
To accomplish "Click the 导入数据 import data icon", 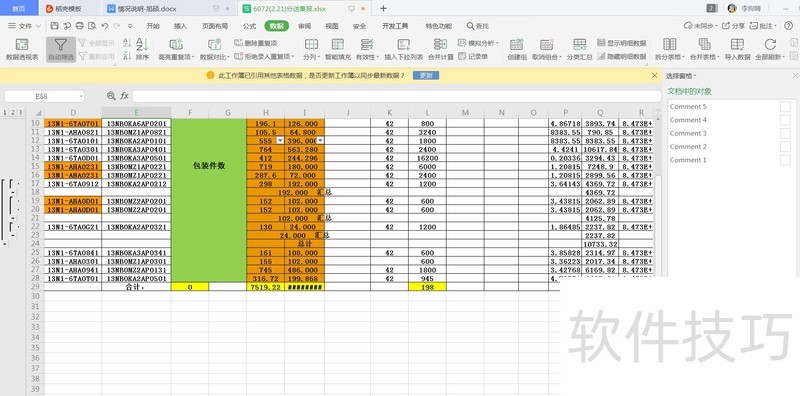I will tap(737, 50).
